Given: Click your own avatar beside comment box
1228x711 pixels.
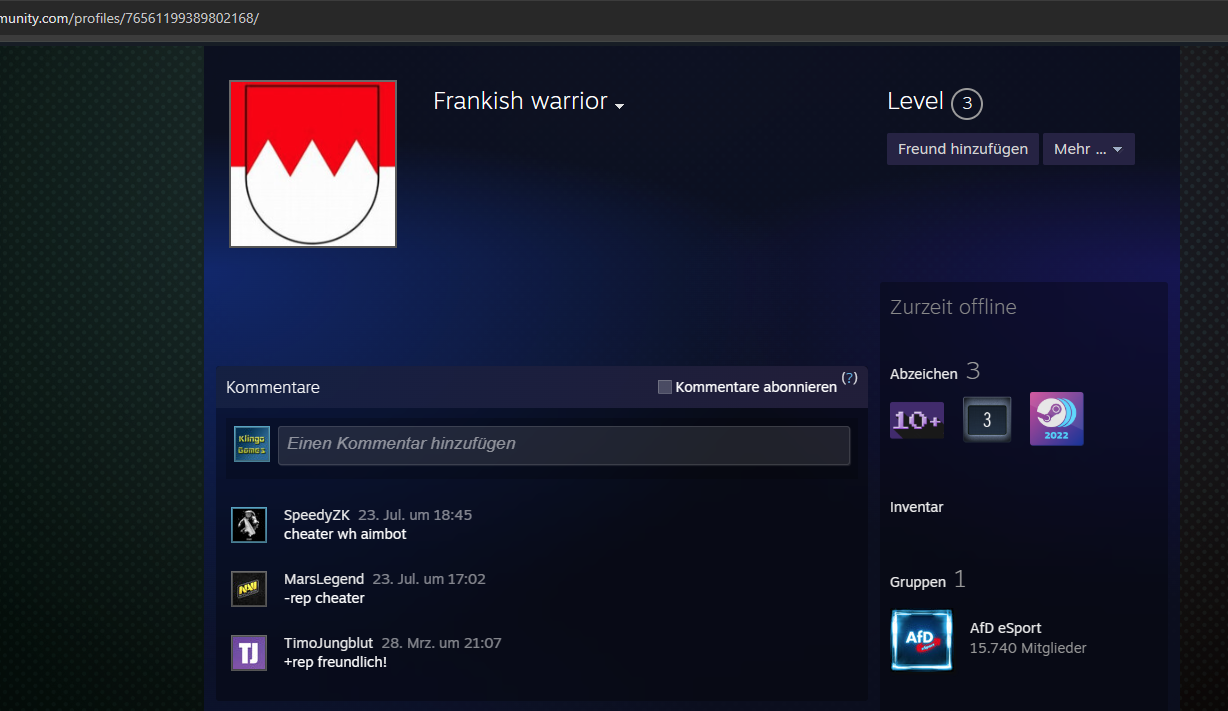Looking at the screenshot, I should (252, 444).
